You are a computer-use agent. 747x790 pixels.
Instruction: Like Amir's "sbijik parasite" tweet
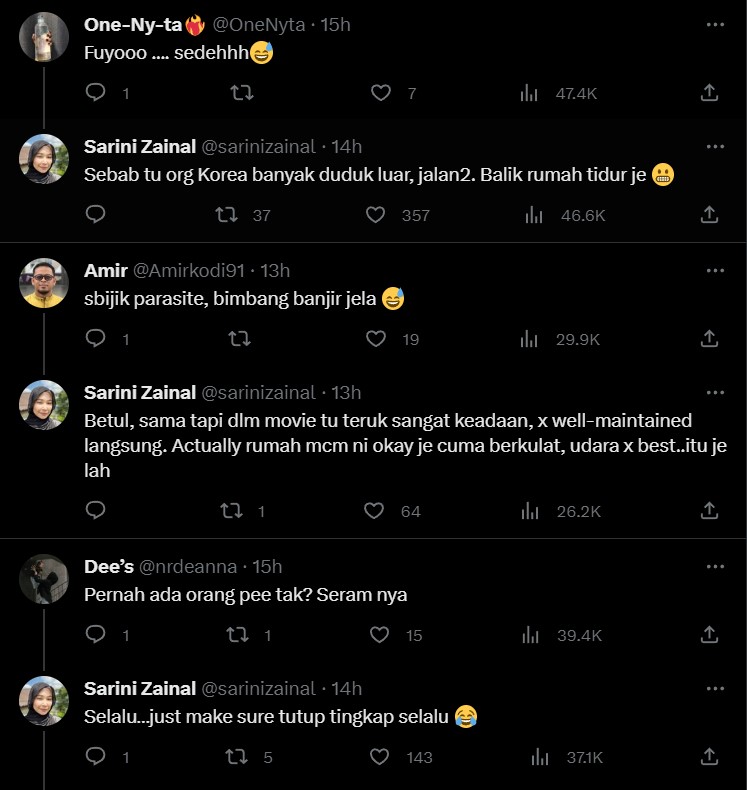[x=376, y=339]
